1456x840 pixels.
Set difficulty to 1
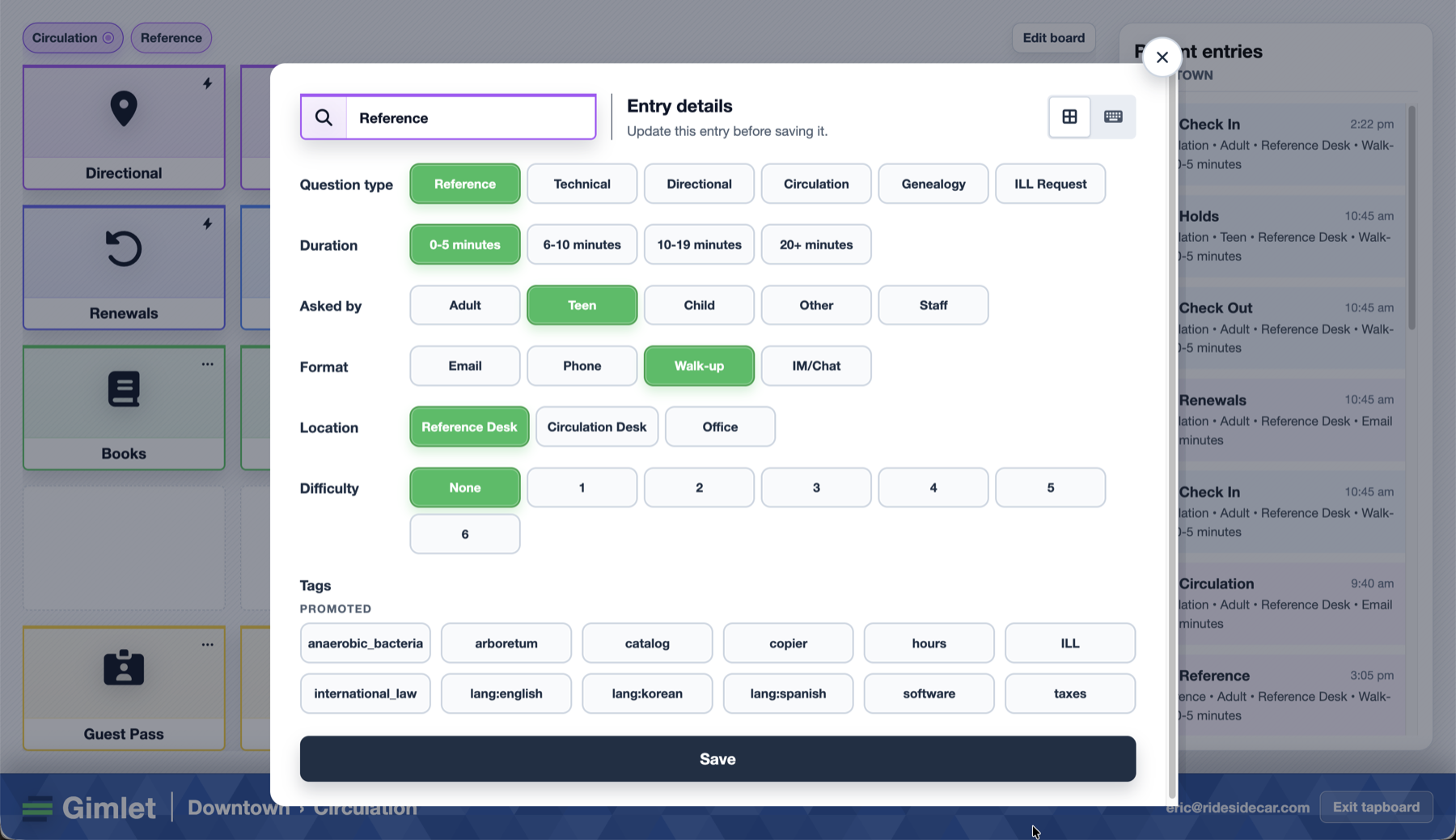(x=582, y=487)
